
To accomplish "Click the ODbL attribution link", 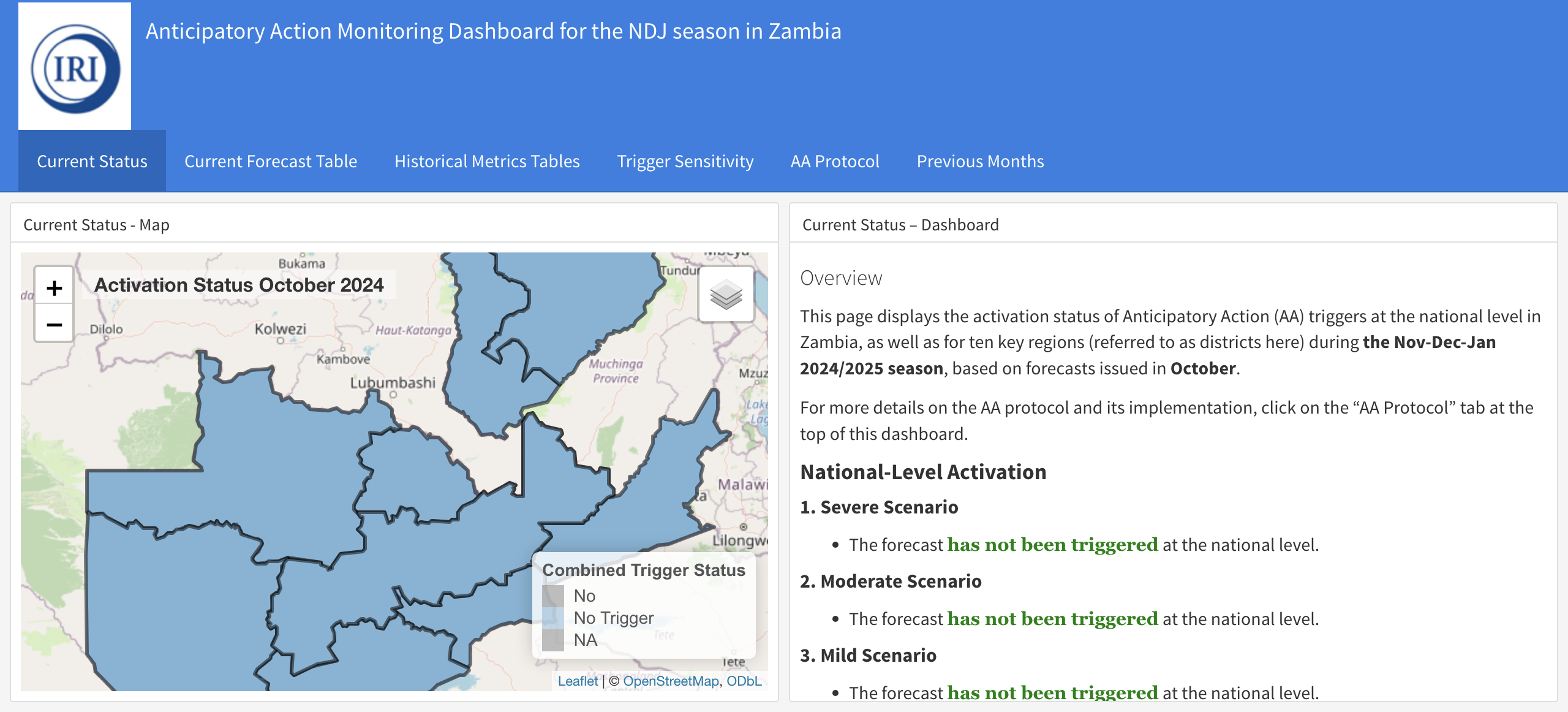I will (744, 680).
